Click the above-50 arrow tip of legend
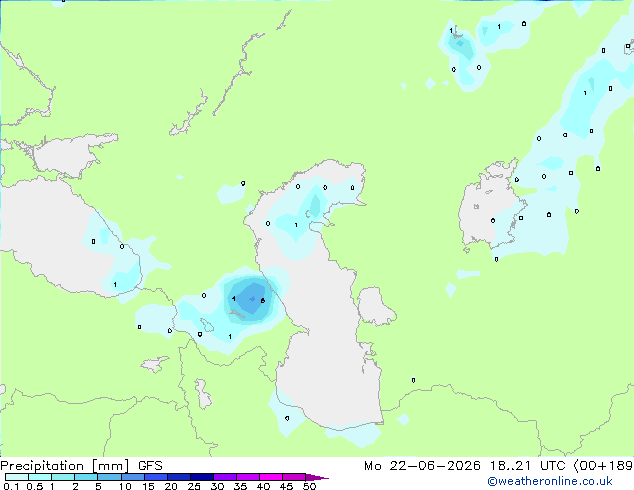 (317, 477)
